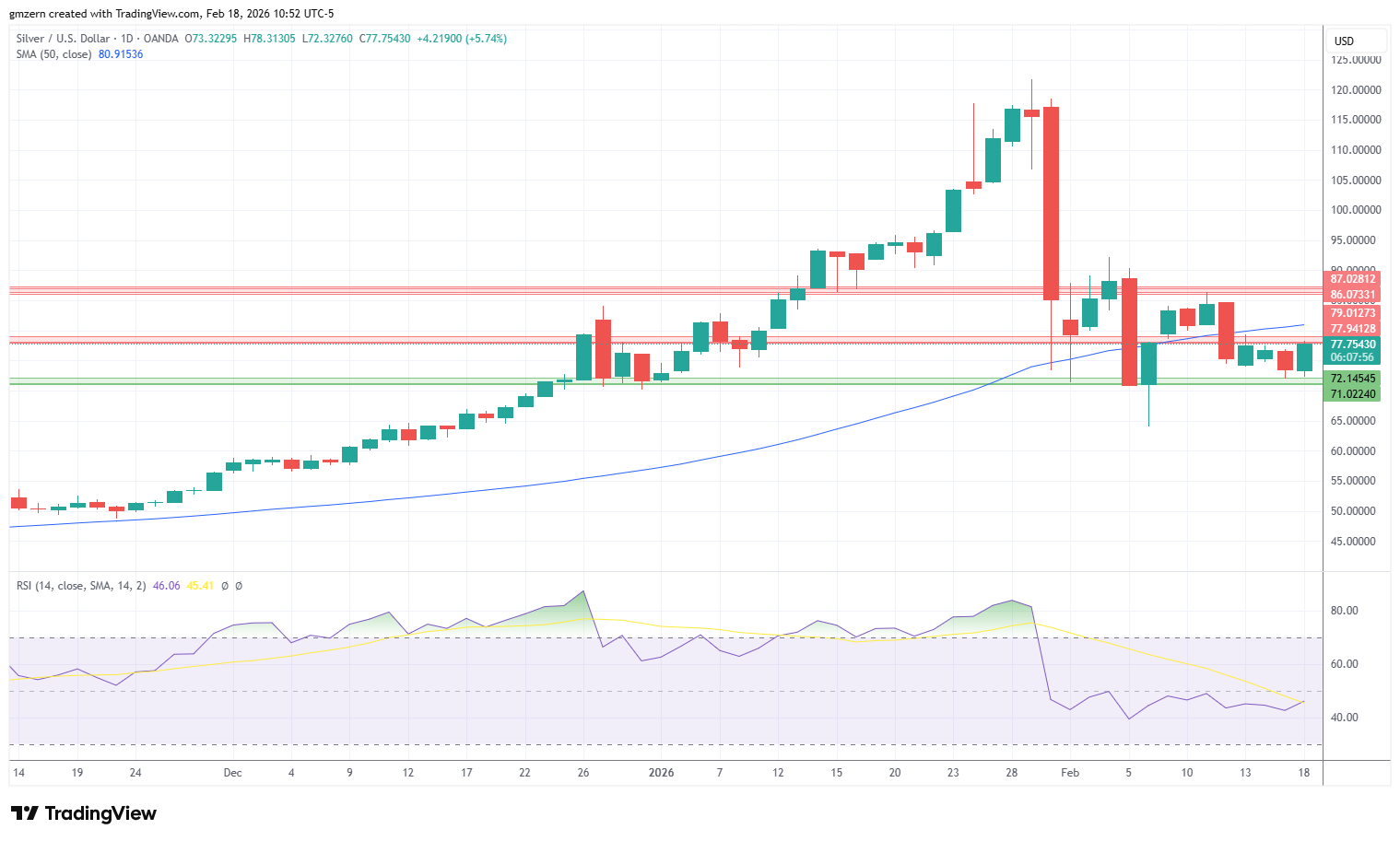This screenshot has height=841, width=1400.
Task: Click the current price label 77.75430 on the axis
Action: point(1352,345)
